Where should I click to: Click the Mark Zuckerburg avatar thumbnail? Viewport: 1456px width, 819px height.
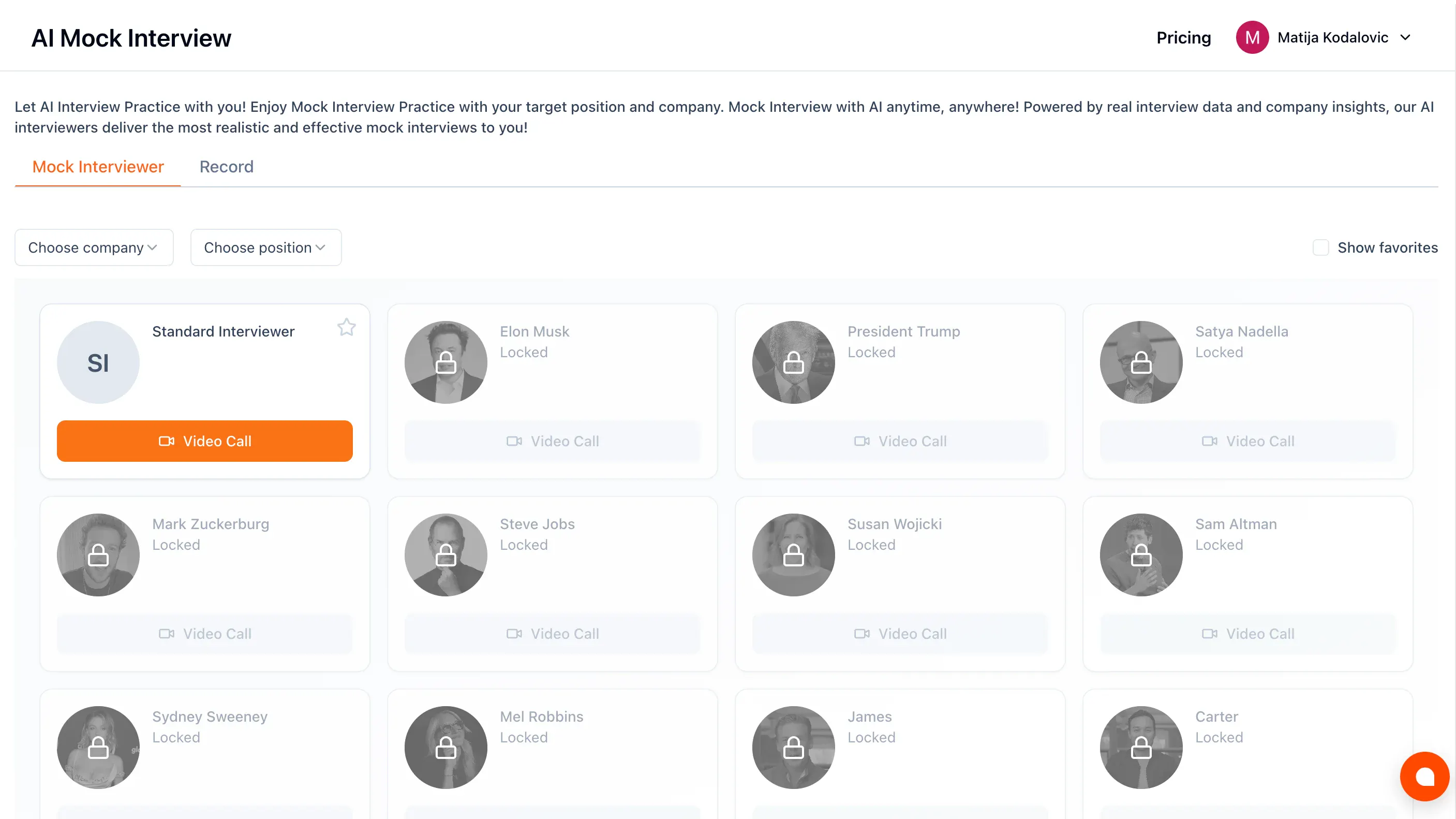click(x=98, y=555)
